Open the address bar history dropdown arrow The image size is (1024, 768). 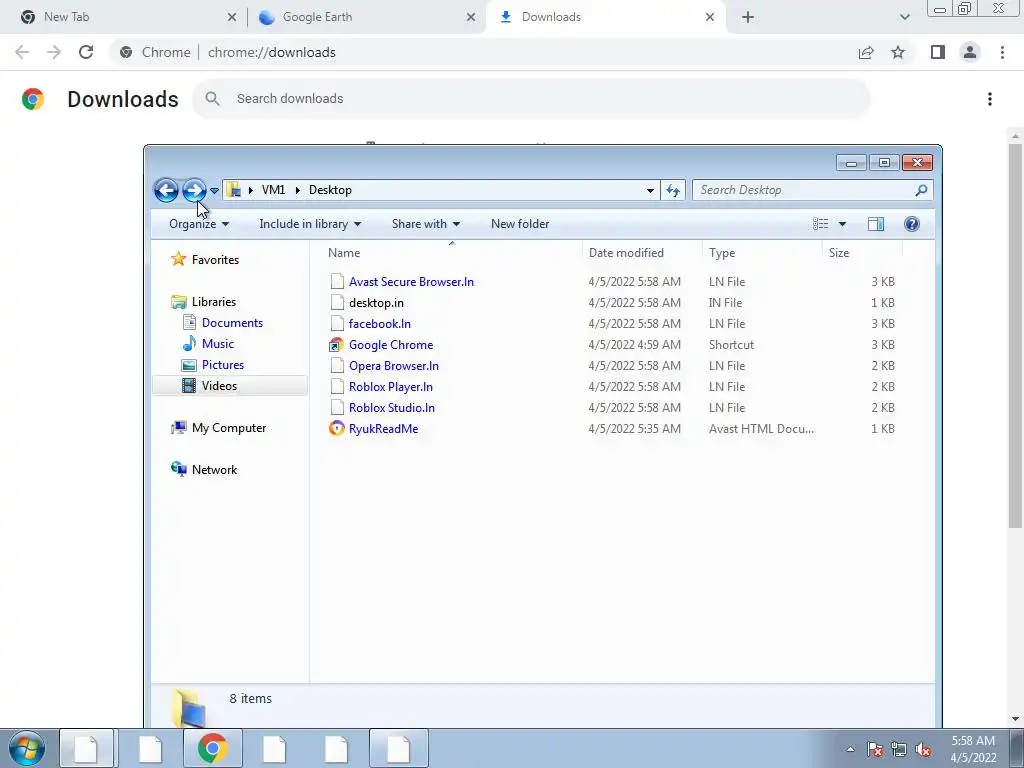pos(650,190)
